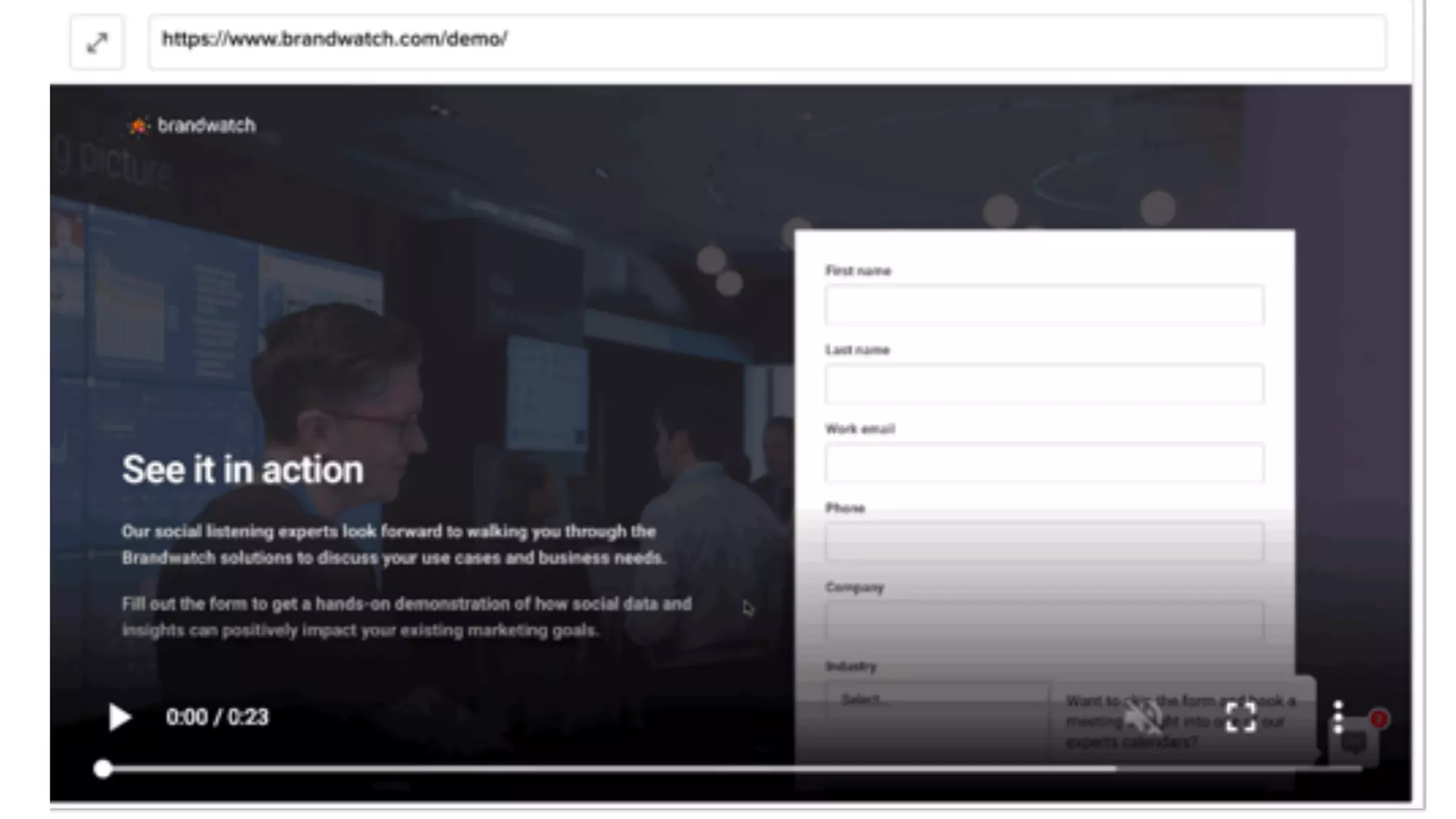Screen dimensions: 1456x819
Task: Click into the Work email field
Action: (1044, 463)
